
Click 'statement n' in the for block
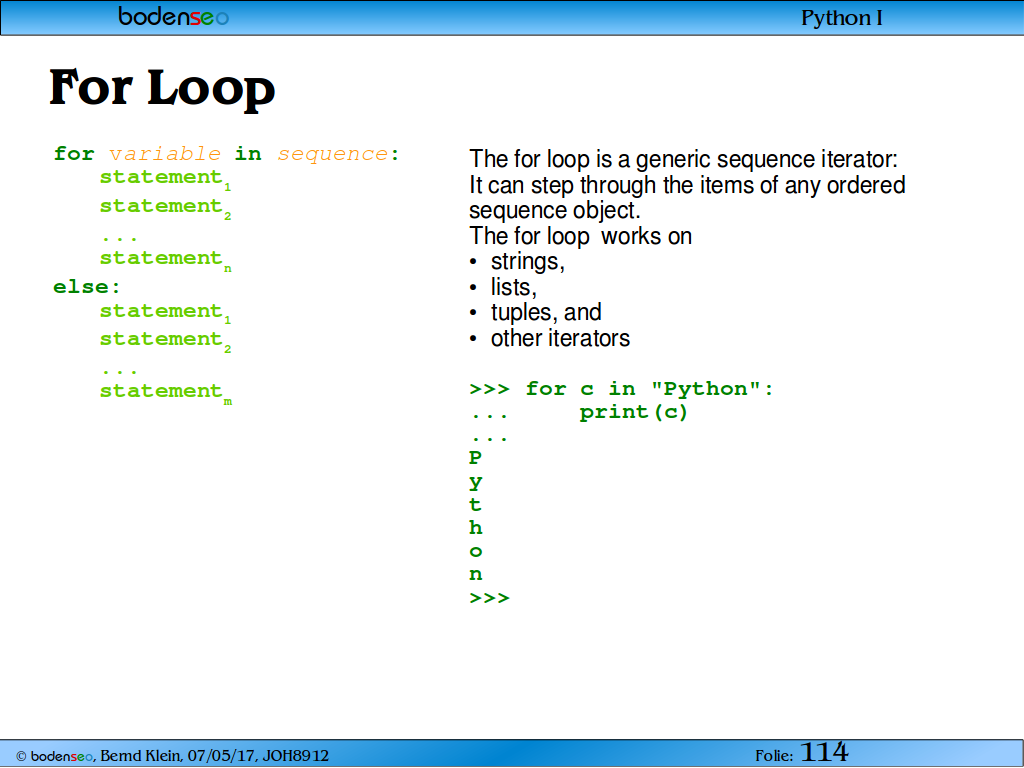pyautogui.click(x=166, y=259)
